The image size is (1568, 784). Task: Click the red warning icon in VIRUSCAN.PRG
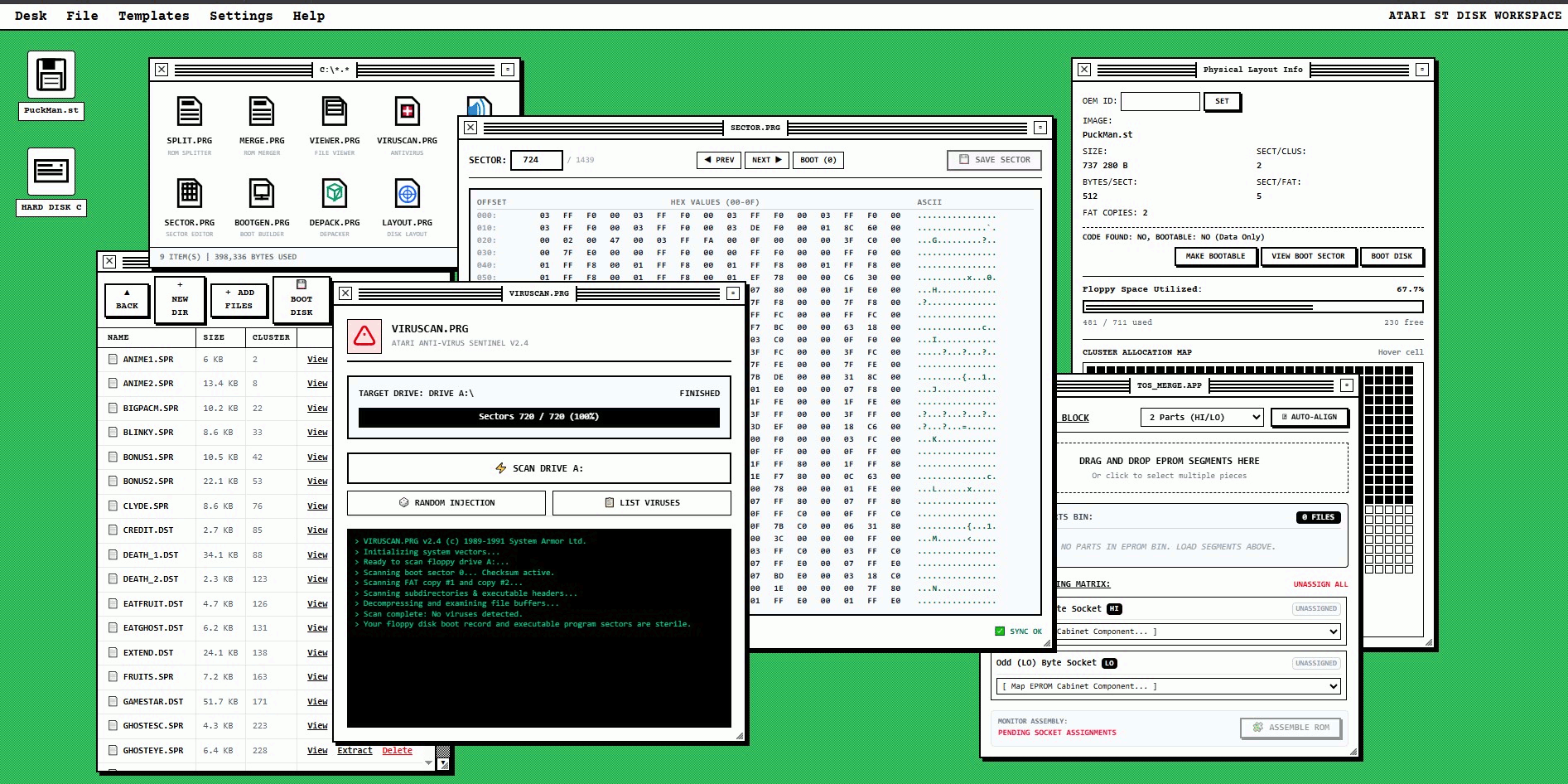(364, 336)
